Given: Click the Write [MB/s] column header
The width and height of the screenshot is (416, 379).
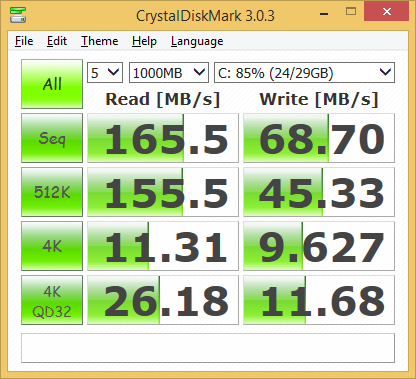Looking at the screenshot, I should click(319, 99).
